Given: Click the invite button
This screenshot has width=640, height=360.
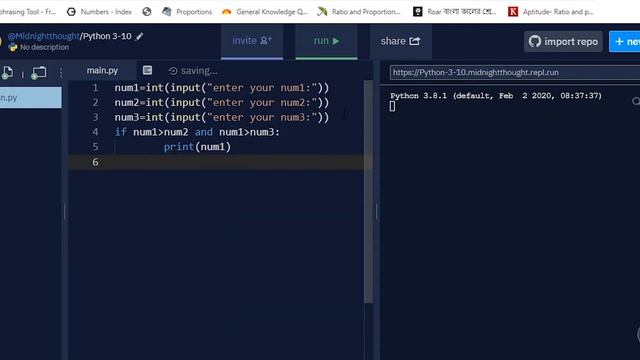Looking at the screenshot, I should click(252, 41).
